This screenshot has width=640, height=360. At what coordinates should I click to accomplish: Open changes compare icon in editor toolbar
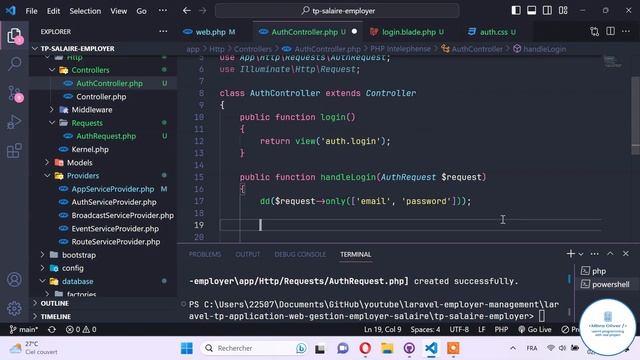pyautogui.click(x=594, y=31)
